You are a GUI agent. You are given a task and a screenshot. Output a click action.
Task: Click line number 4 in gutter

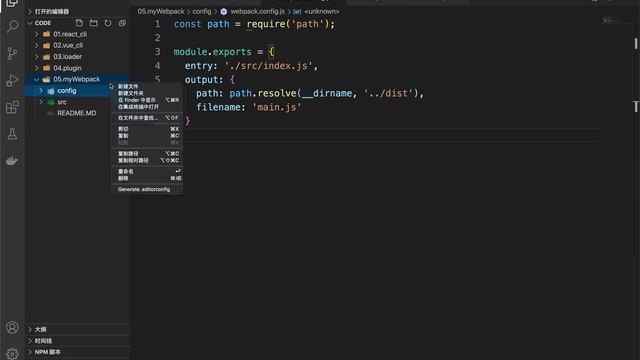[158, 65]
